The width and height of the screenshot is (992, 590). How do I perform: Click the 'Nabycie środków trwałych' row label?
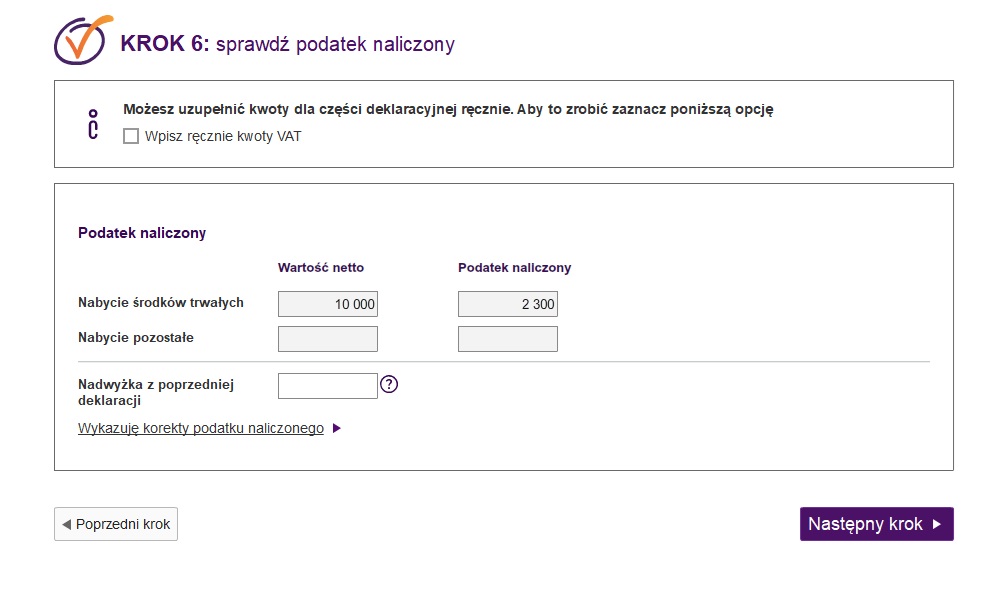pos(161,303)
